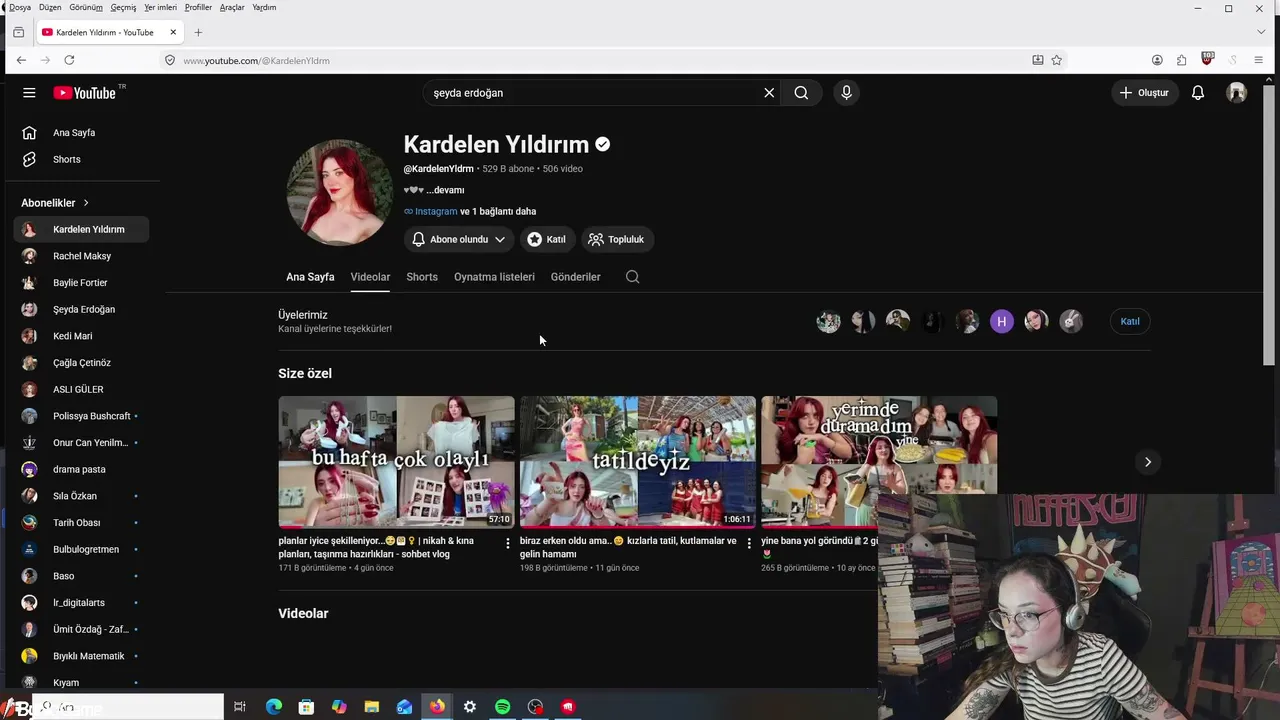Image resolution: width=1280 pixels, height=720 pixels.
Task: Open the Yer imleri menu
Action: (x=160, y=7)
